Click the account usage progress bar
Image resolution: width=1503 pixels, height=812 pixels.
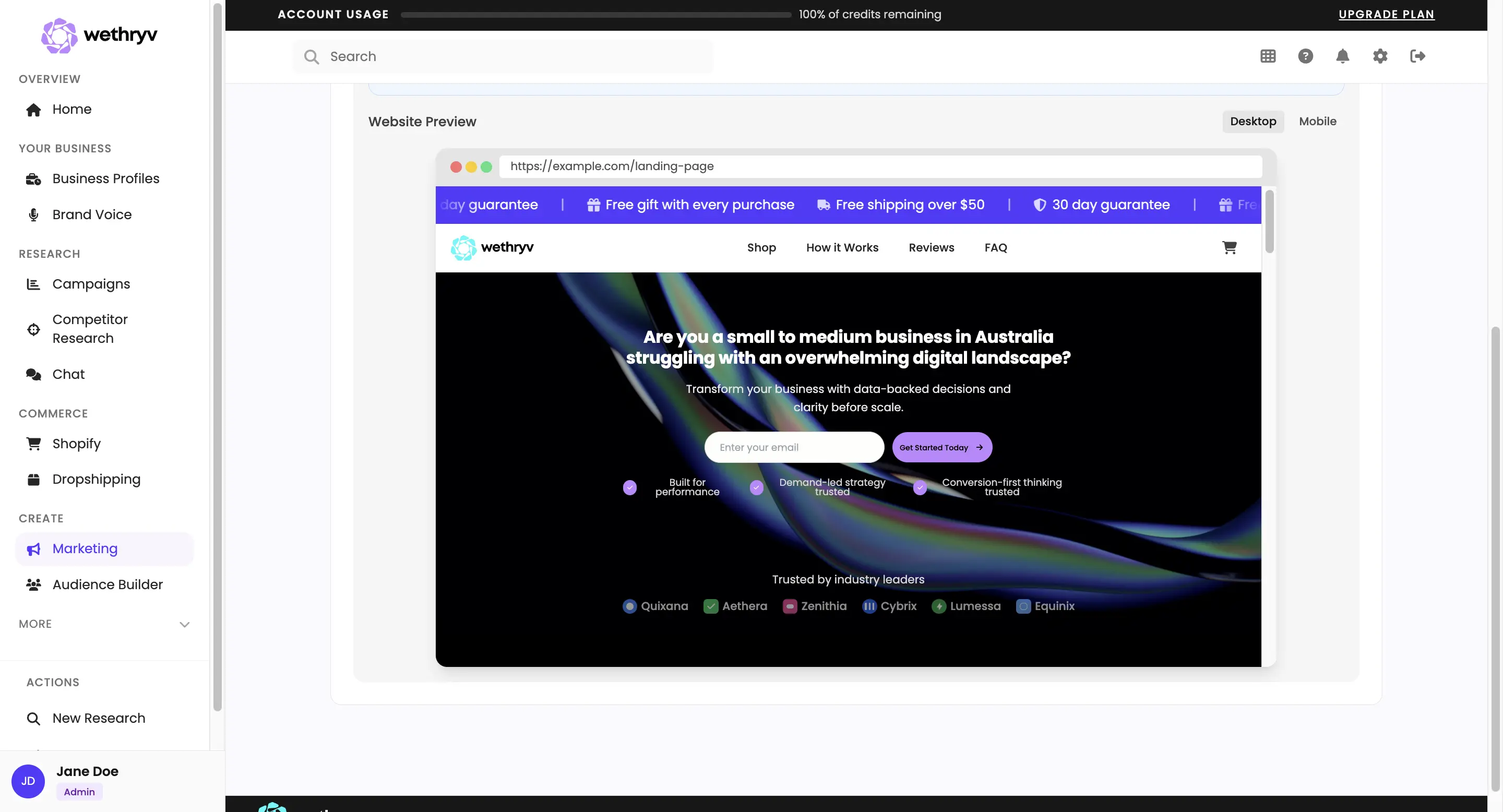(594, 15)
